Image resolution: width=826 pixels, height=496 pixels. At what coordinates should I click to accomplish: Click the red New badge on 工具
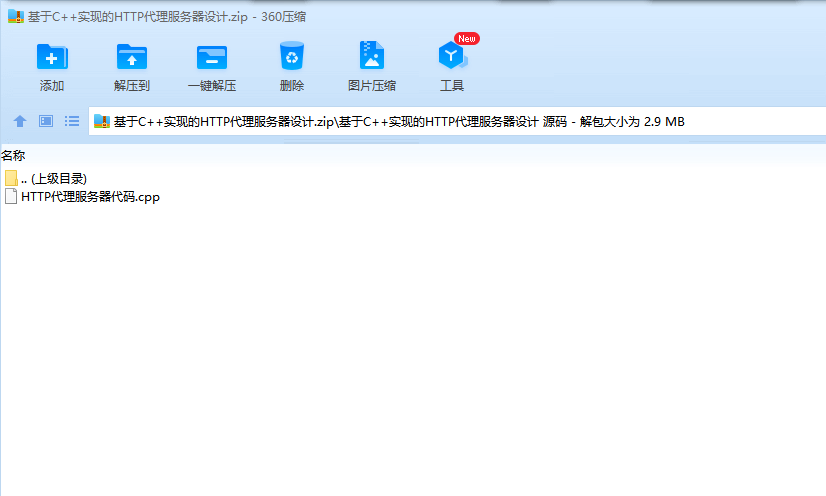[x=467, y=38]
